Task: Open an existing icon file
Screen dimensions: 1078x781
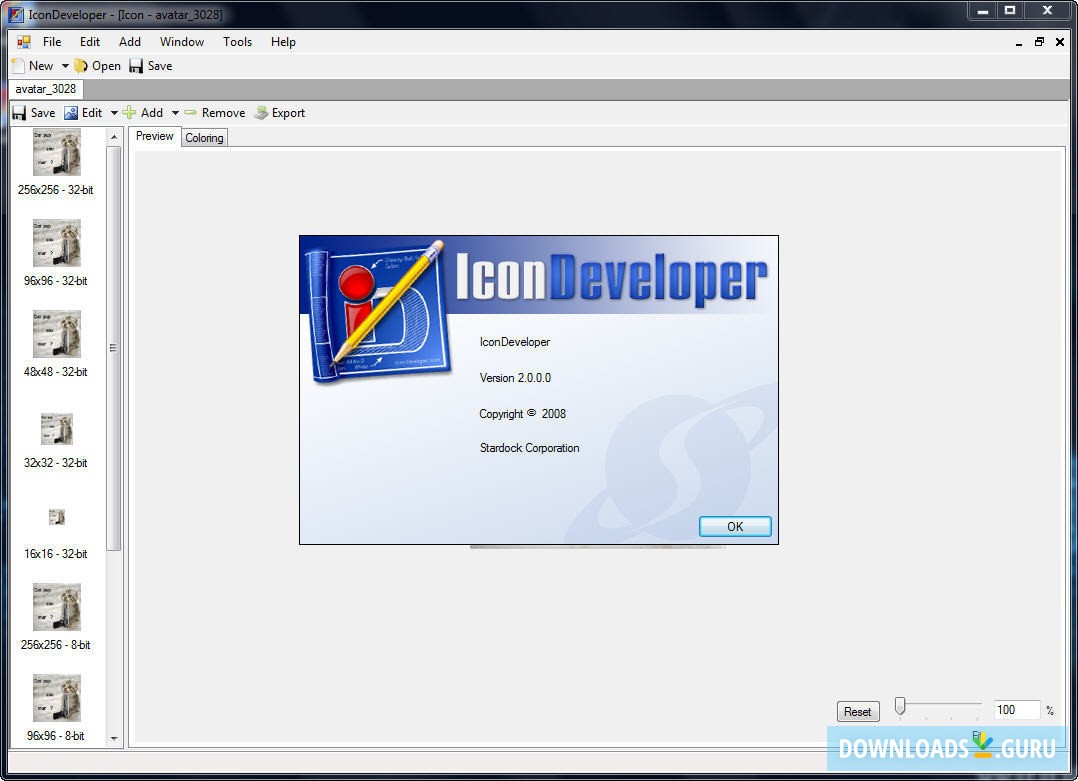Action: pos(97,65)
